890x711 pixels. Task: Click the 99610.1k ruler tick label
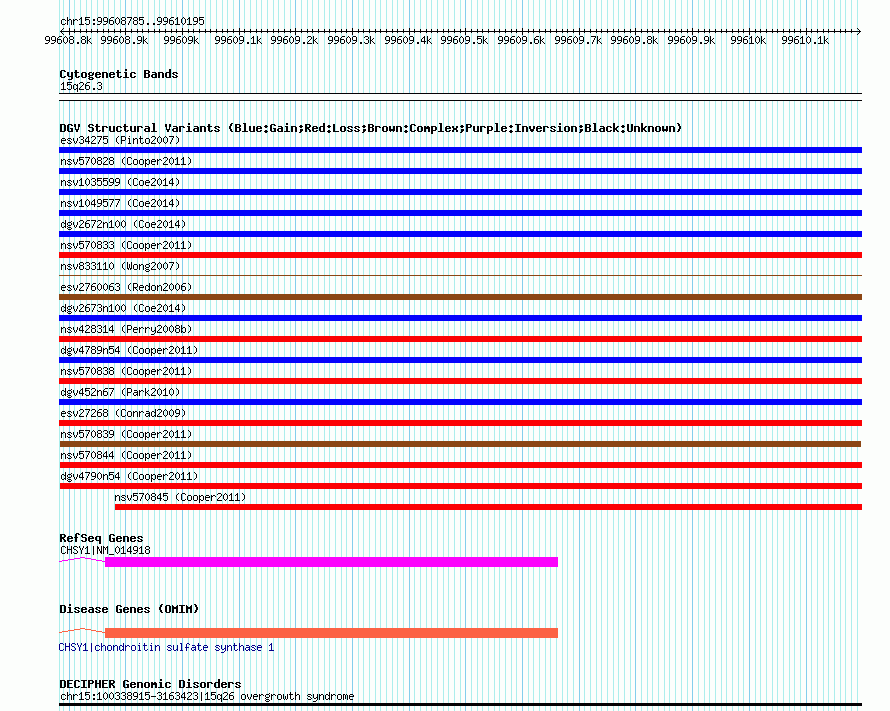805,40
